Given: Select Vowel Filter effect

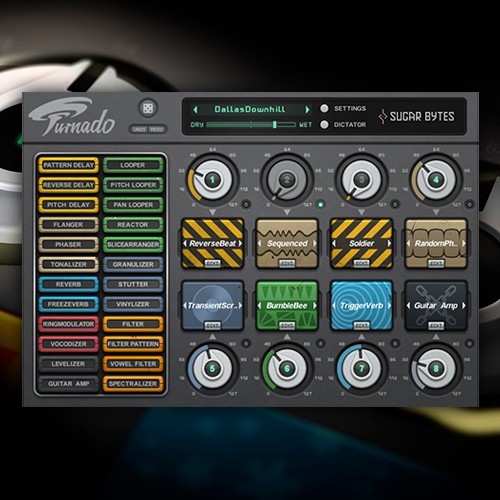Looking at the screenshot, I should [x=133, y=364].
